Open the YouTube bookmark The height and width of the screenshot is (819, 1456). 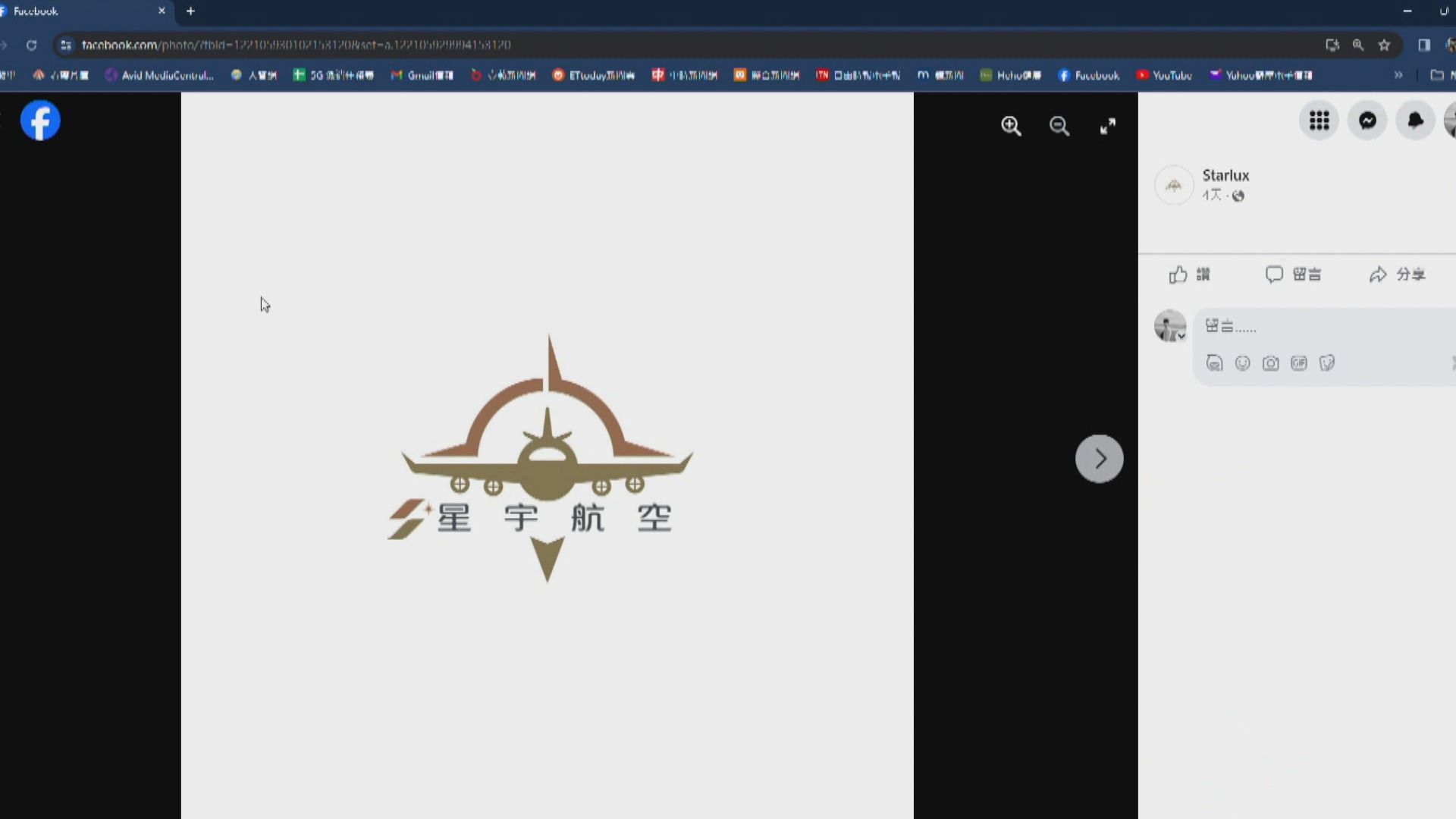click(x=1164, y=75)
